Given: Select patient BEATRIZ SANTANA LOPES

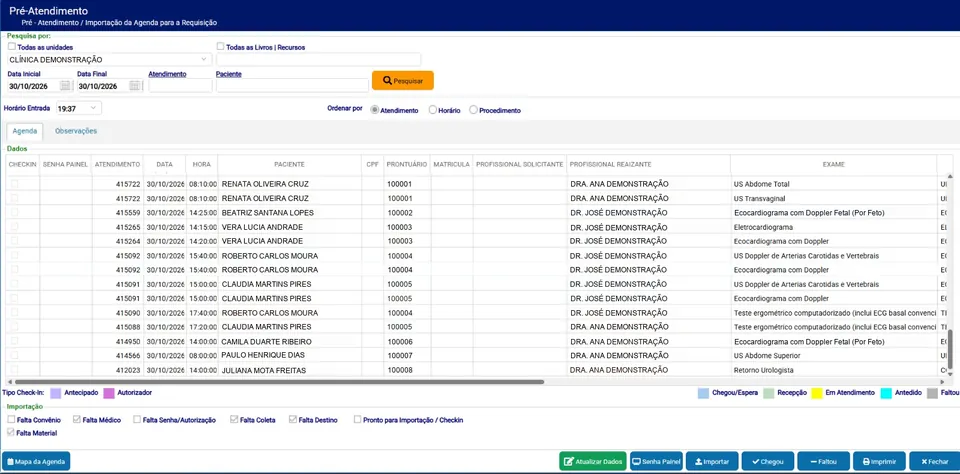Looking at the screenshot, I should pyautogui.click(x=268, y=213).
